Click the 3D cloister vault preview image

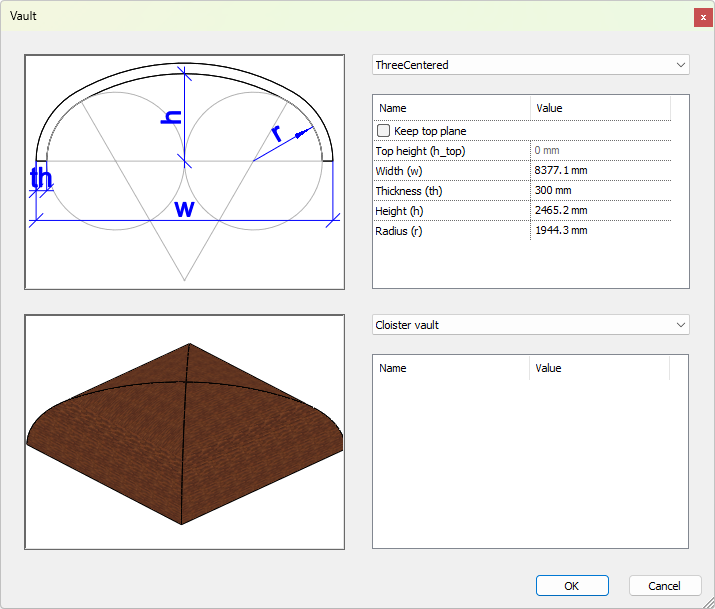184,432
